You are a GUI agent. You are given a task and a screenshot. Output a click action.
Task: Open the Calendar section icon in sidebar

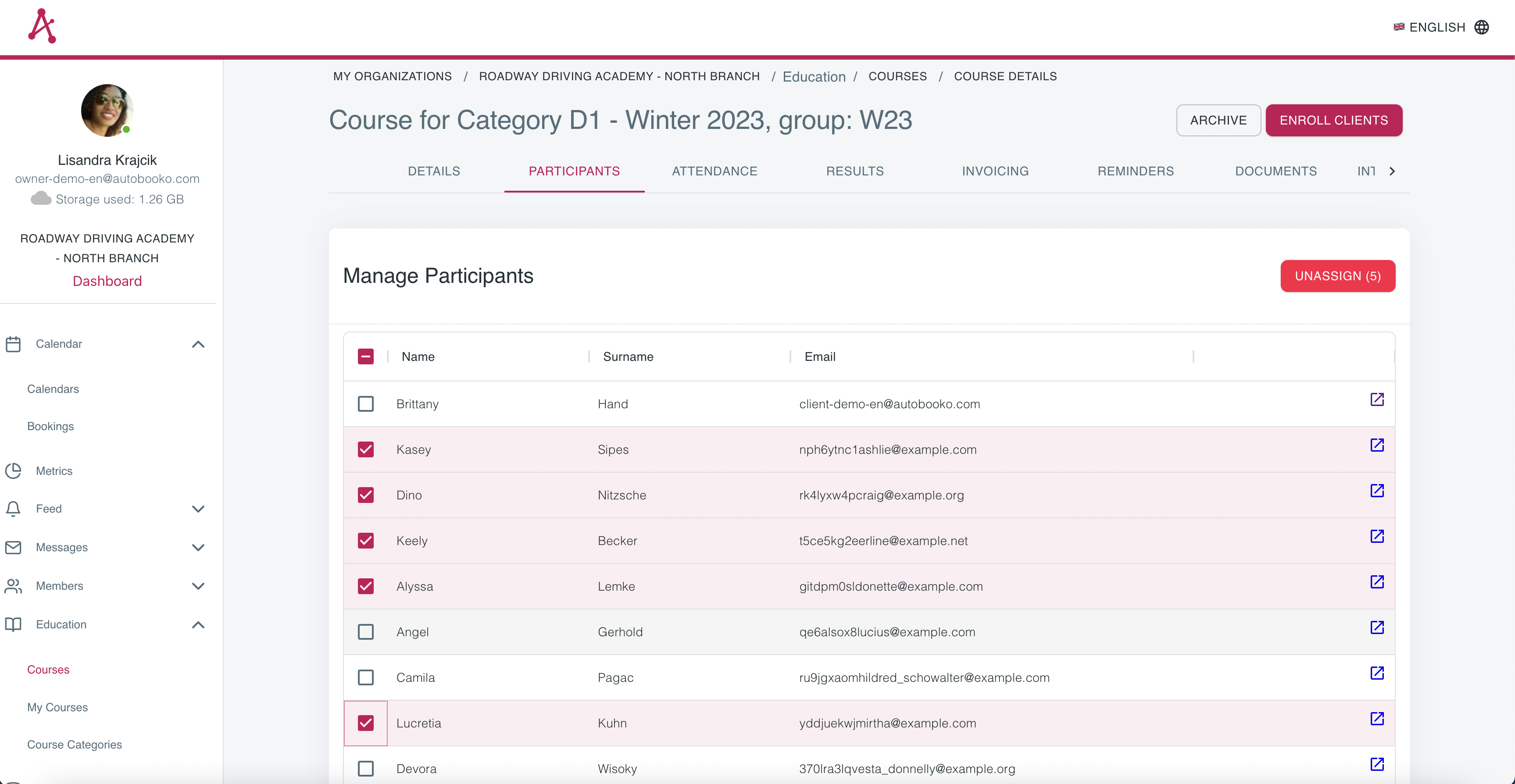(14, 343)
